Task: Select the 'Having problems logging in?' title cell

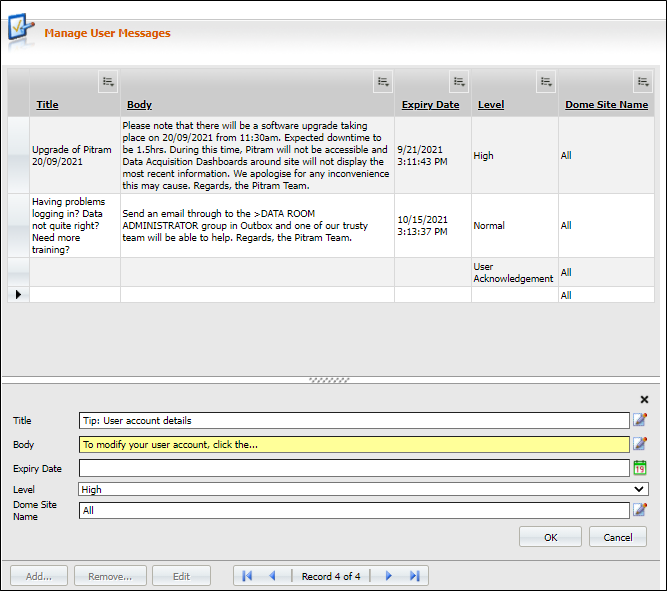Action: click(75, 226)
